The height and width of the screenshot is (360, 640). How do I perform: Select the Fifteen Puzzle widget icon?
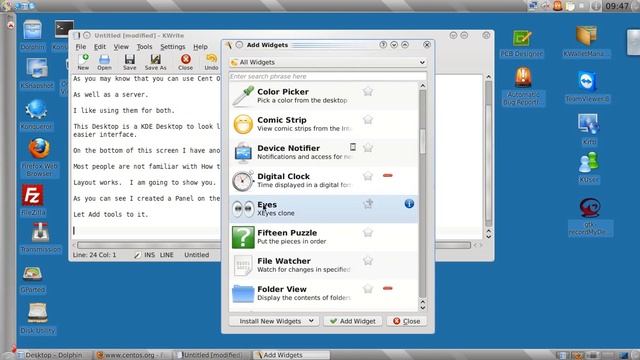tap(243, 237)
